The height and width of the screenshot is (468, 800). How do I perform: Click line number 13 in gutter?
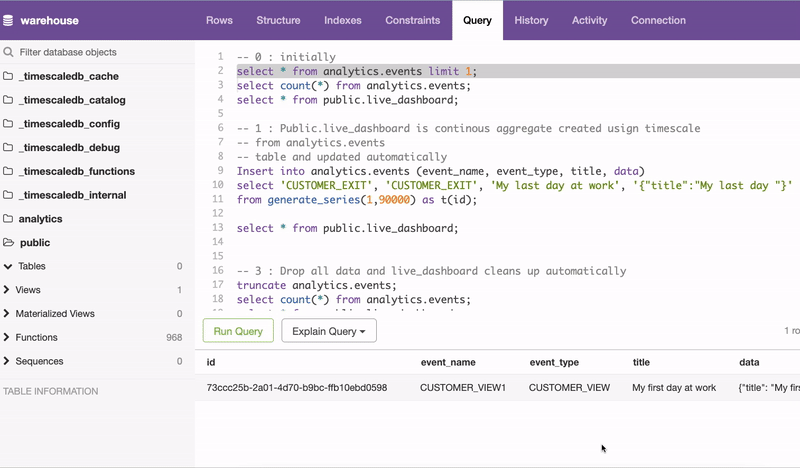tap(218, 227)
